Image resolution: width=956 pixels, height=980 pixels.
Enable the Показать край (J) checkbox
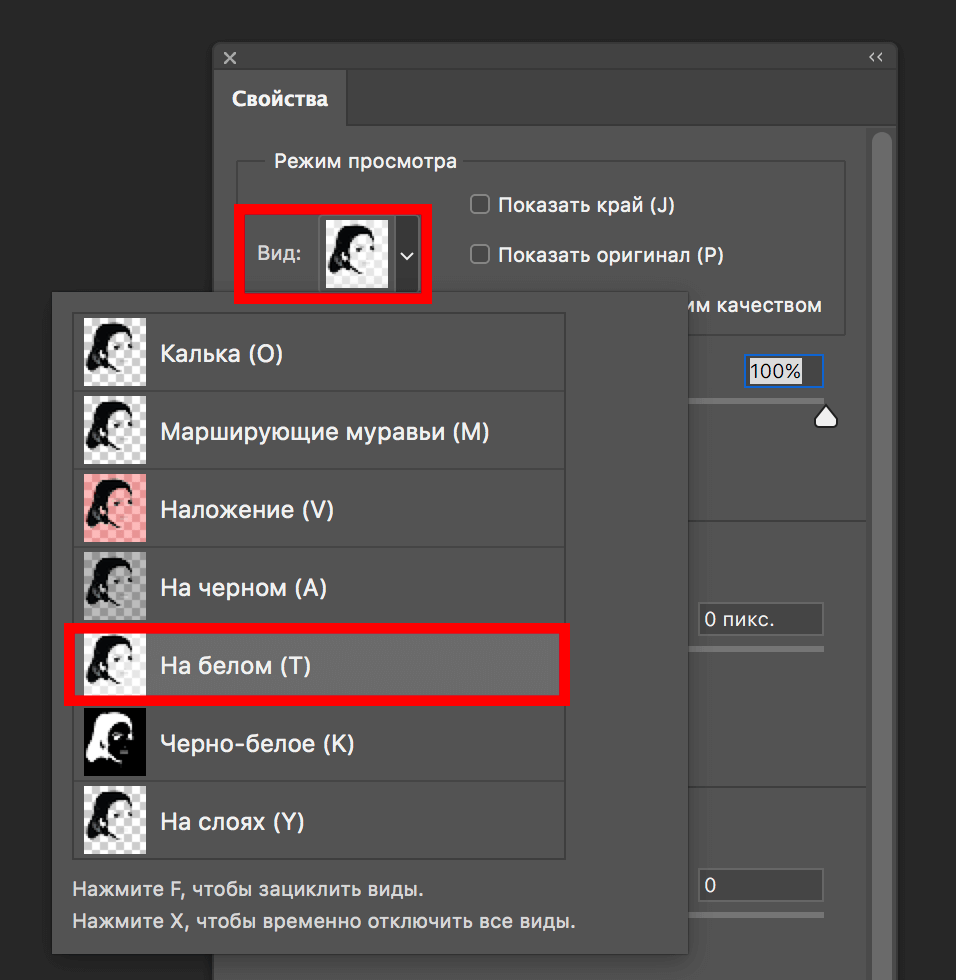click(x=480, y=205)
